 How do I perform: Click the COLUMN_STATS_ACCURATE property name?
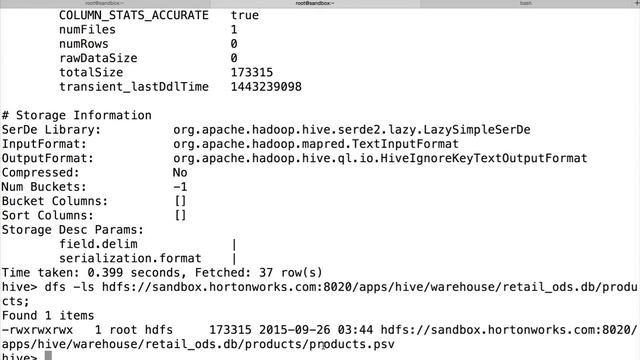pos(134,16)
